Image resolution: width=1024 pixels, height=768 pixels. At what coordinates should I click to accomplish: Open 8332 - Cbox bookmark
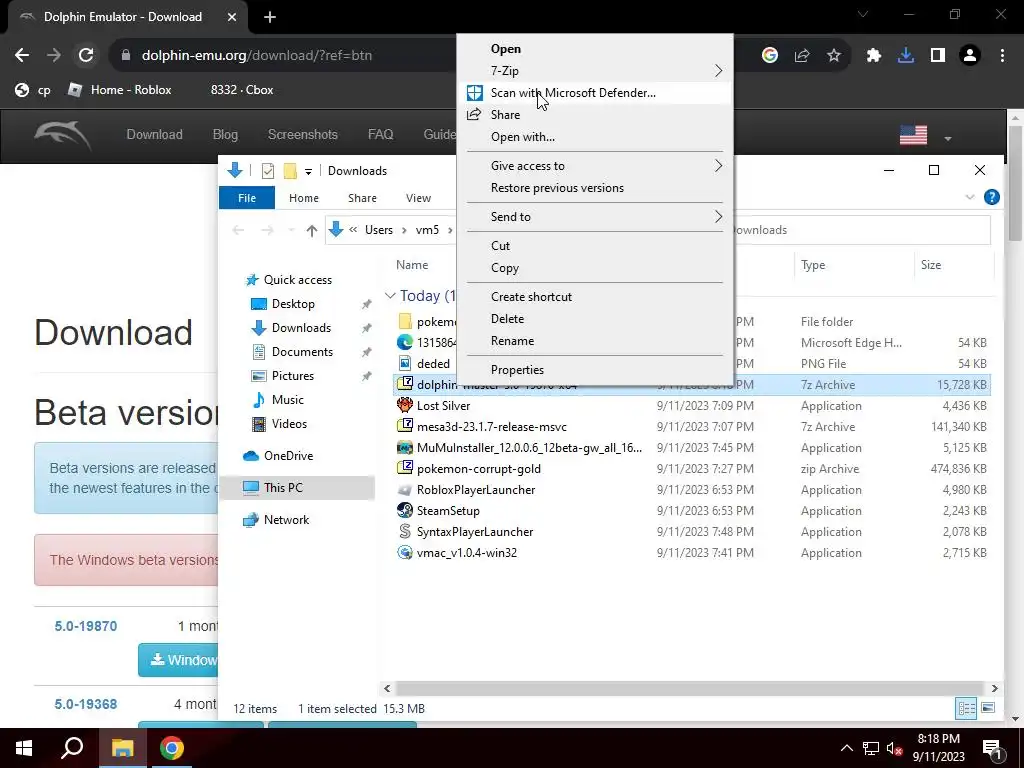coord(242,90)
